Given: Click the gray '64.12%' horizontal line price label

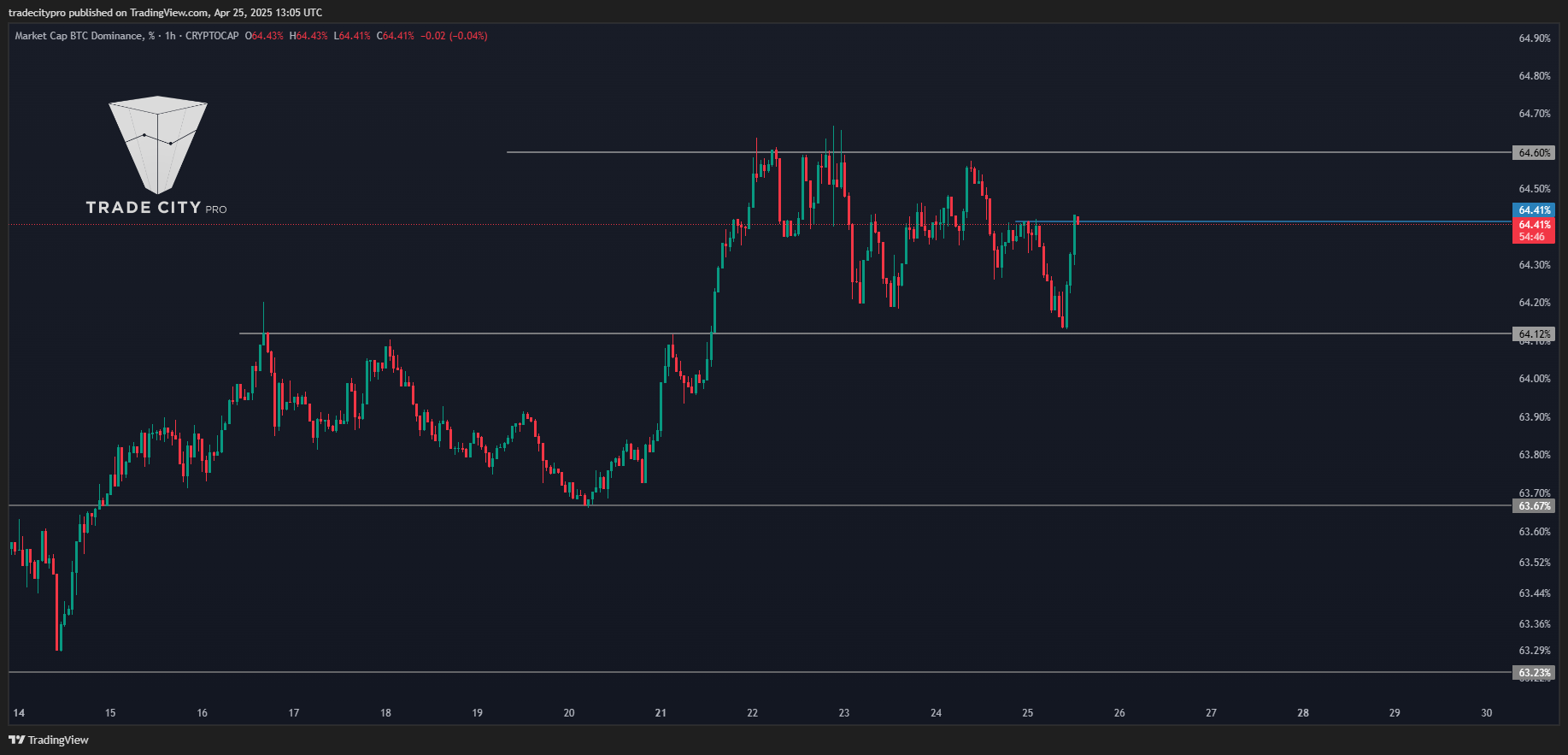Looking at the screenshot, I should coord(1534,334).
